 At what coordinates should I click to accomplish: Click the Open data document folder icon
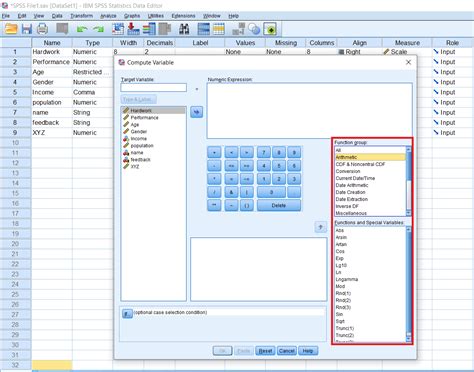click(x=11, y=29)
